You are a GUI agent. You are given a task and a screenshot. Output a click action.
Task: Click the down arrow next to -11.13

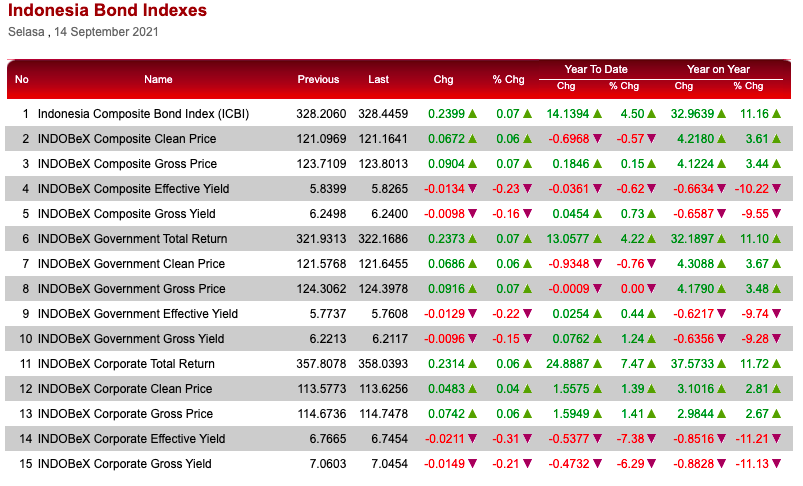776,463
